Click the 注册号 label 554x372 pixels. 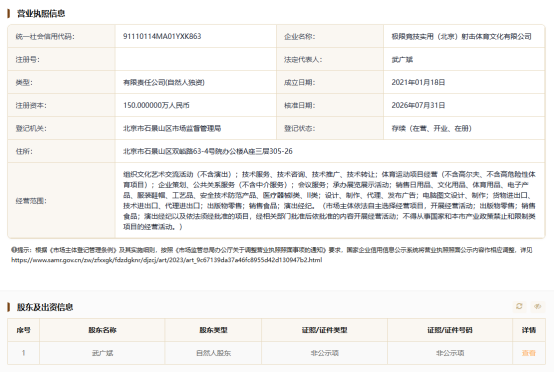point(28,59)
